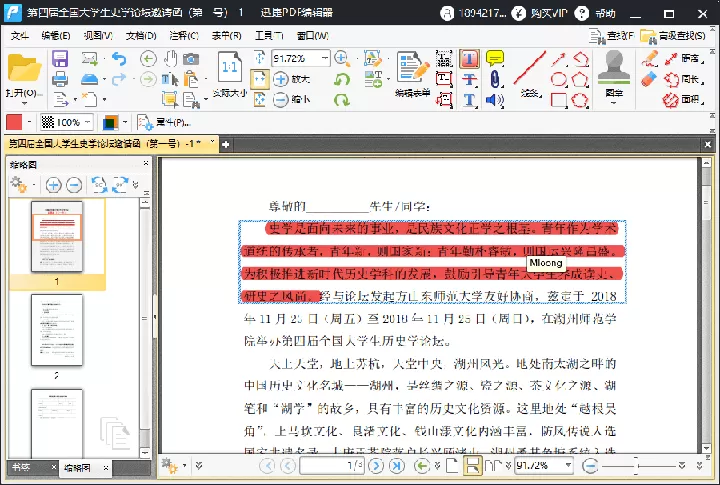The width and height of the screenshot is (720, 485).
Task: Switch to the 书签 panel tab
Action: pos(21,467)
